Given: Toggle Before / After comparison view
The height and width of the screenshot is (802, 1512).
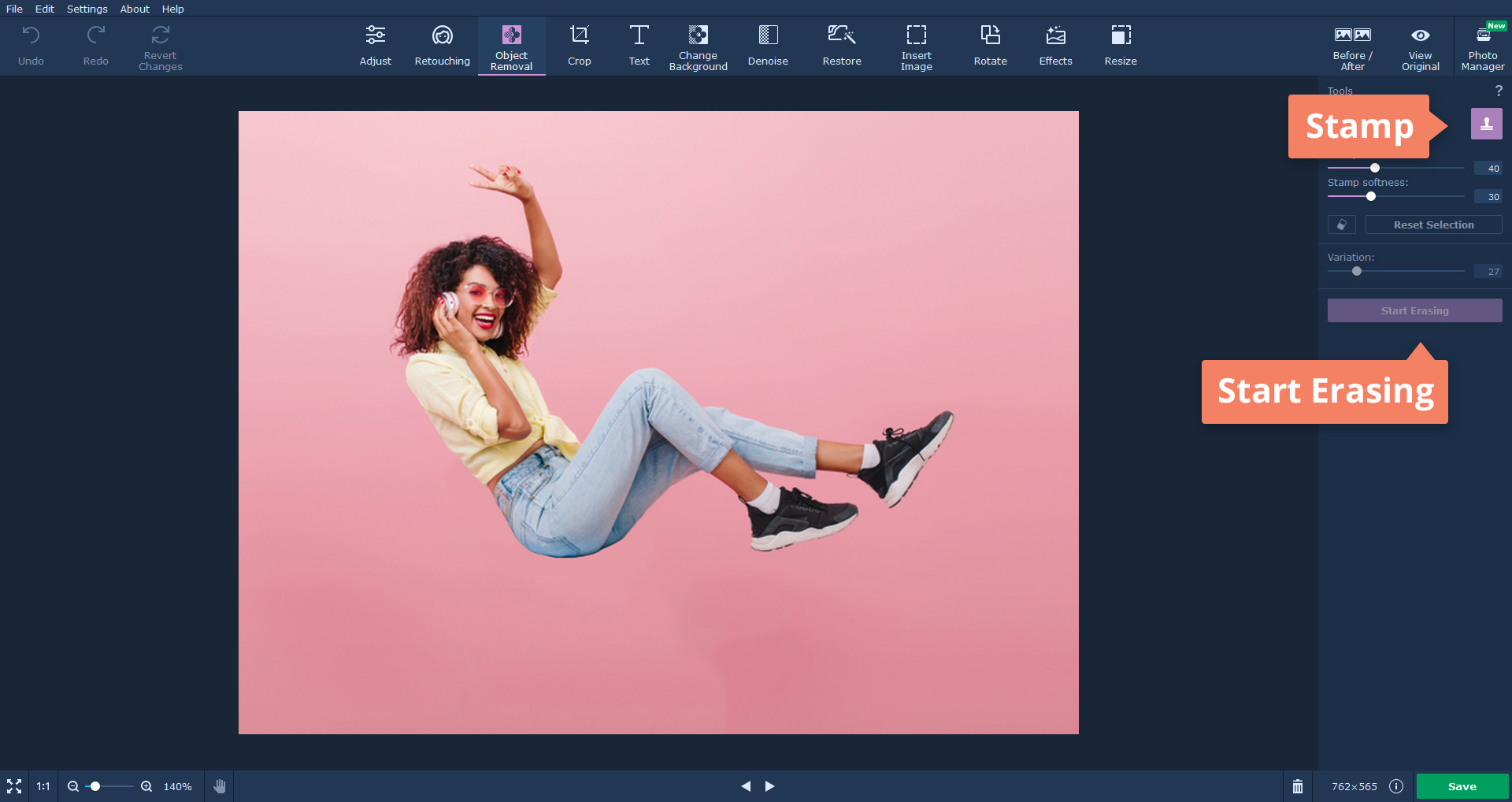Looking at the screenshot, I should [x=1352, y=46].
